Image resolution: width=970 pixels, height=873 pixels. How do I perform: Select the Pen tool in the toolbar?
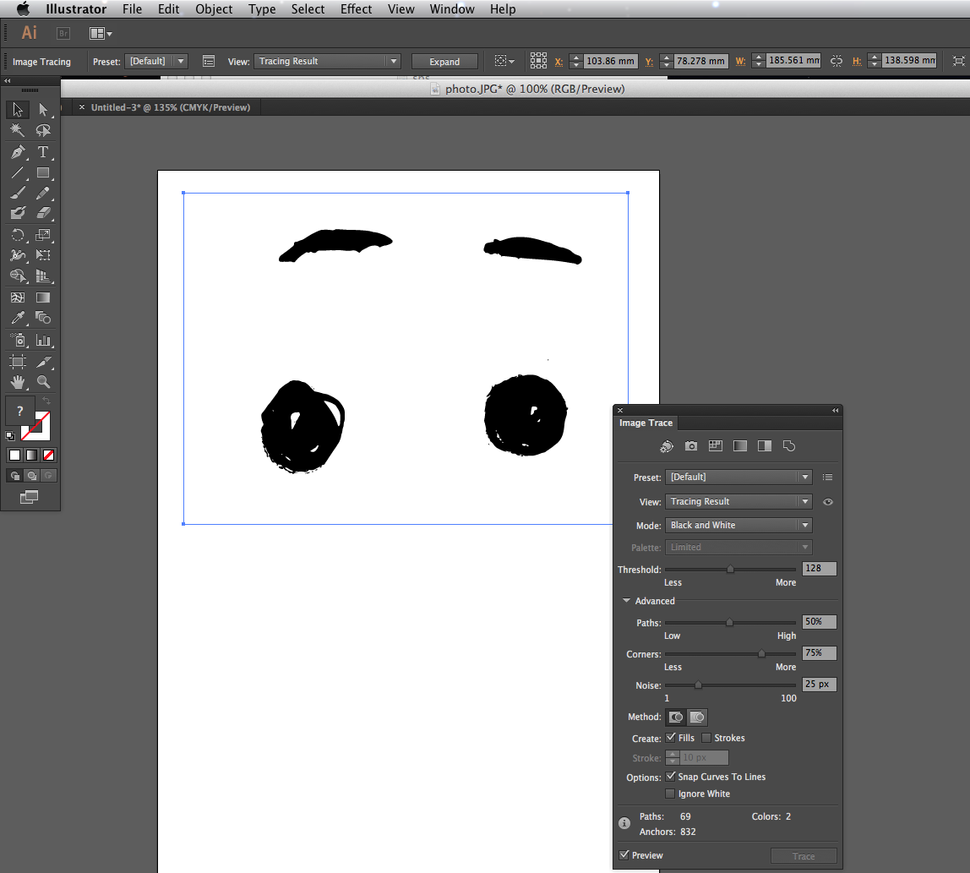point(17,151)
